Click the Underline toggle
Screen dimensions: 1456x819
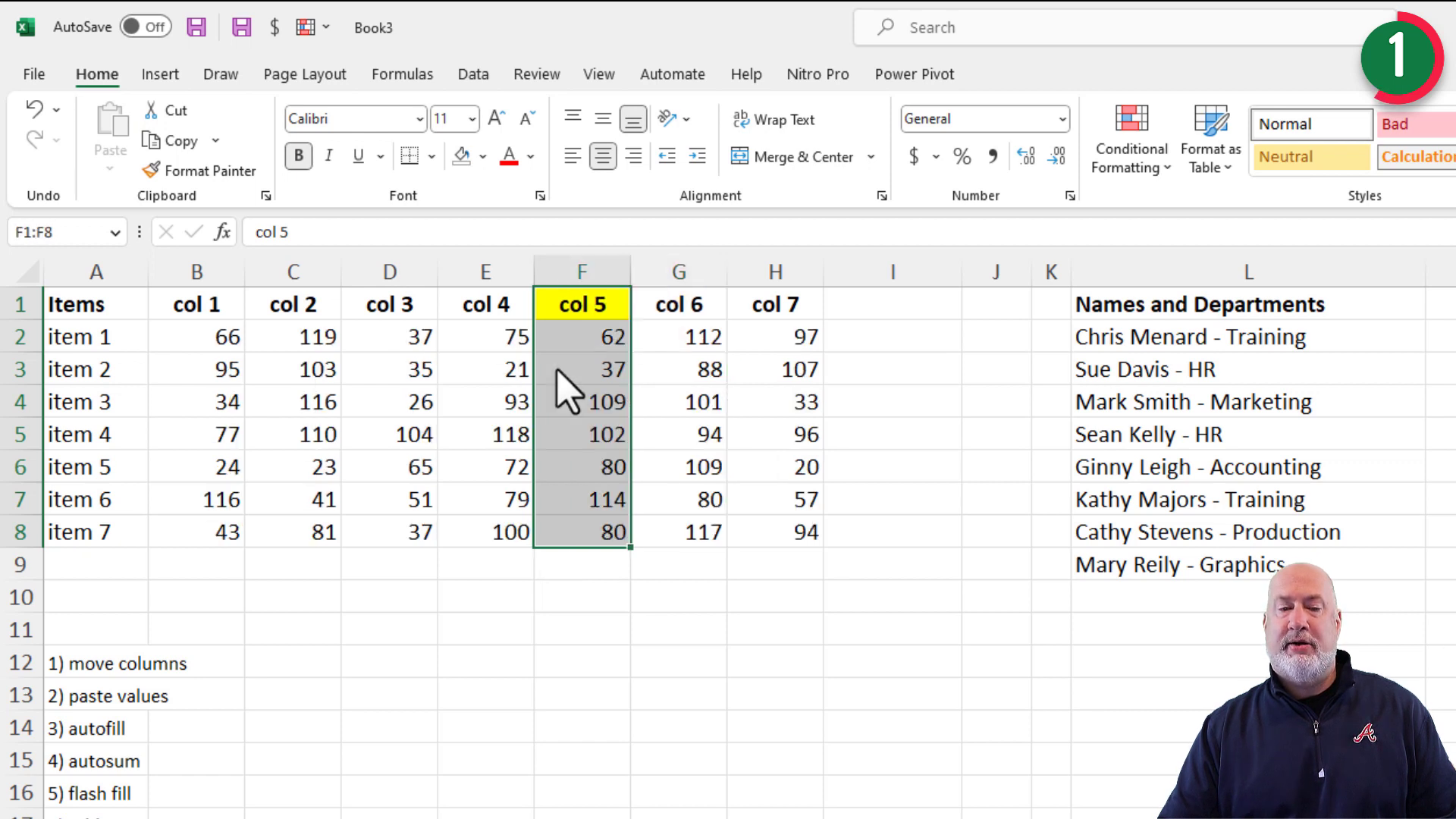tap(356, 156)
